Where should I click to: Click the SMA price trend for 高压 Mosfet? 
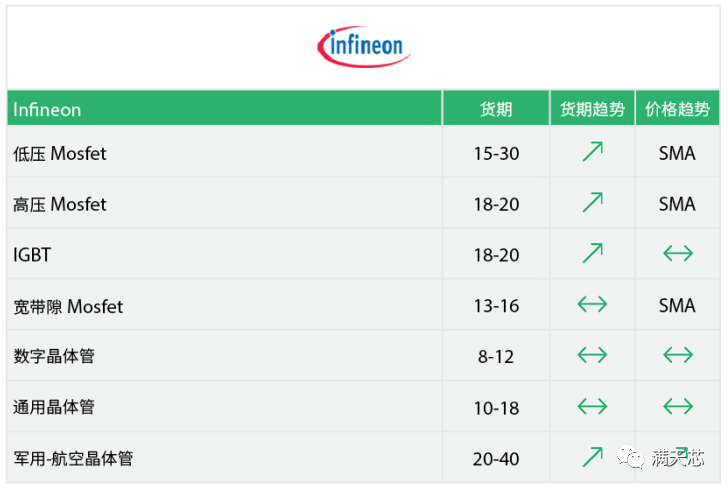click(x=677, y=204)
